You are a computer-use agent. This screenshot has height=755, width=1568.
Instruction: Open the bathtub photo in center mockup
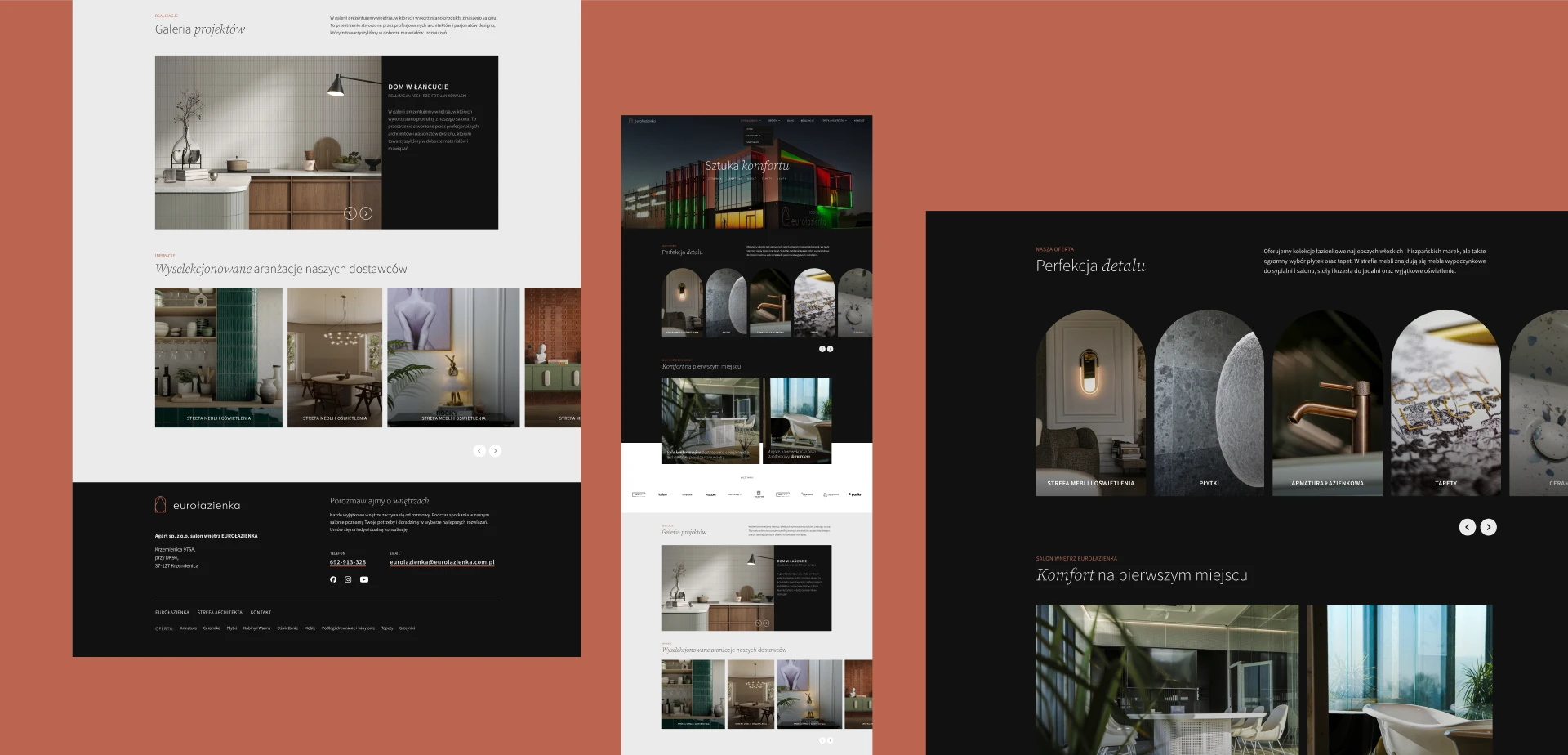[799, 420]
